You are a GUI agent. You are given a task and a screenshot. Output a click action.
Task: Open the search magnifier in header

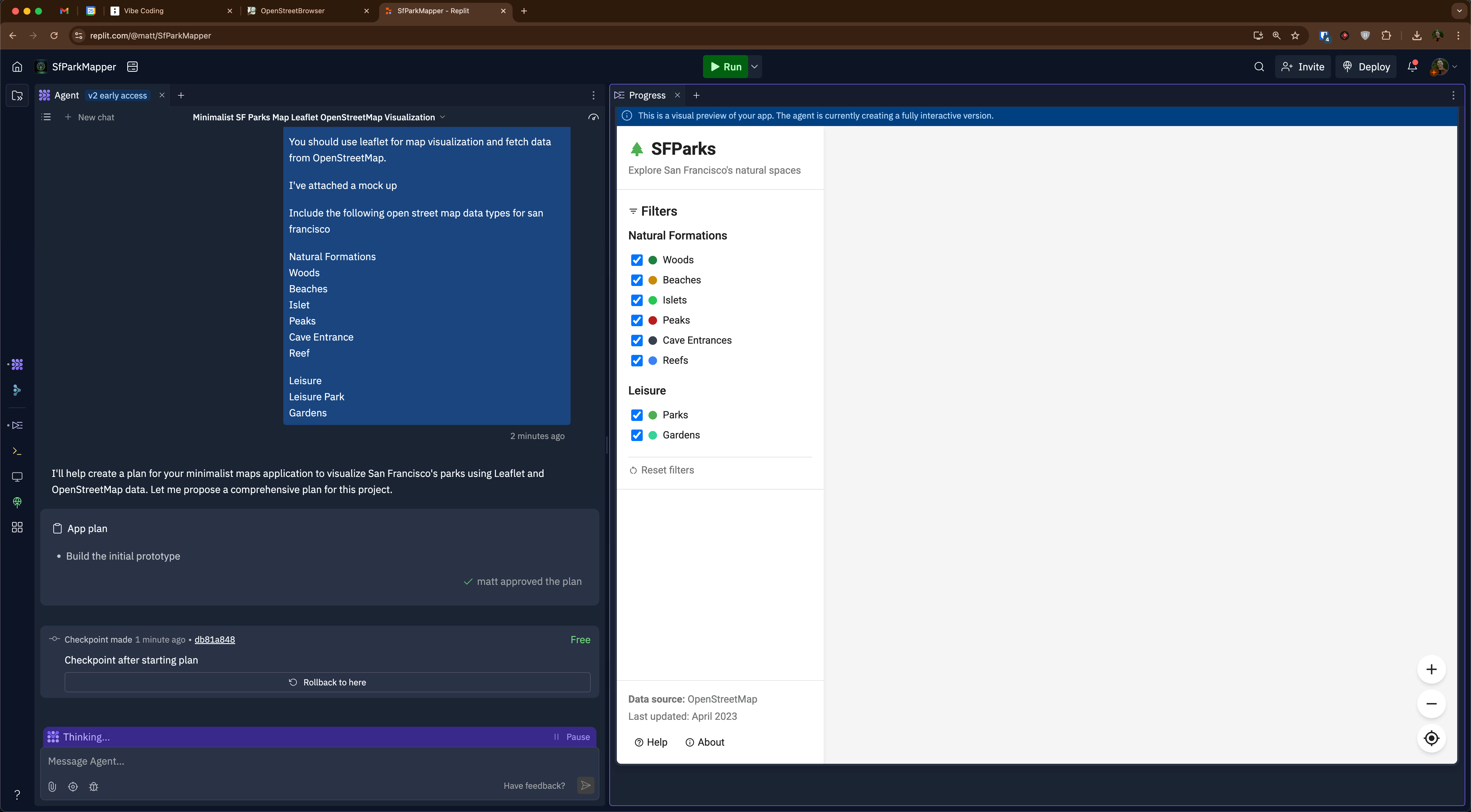(1259, 67)
